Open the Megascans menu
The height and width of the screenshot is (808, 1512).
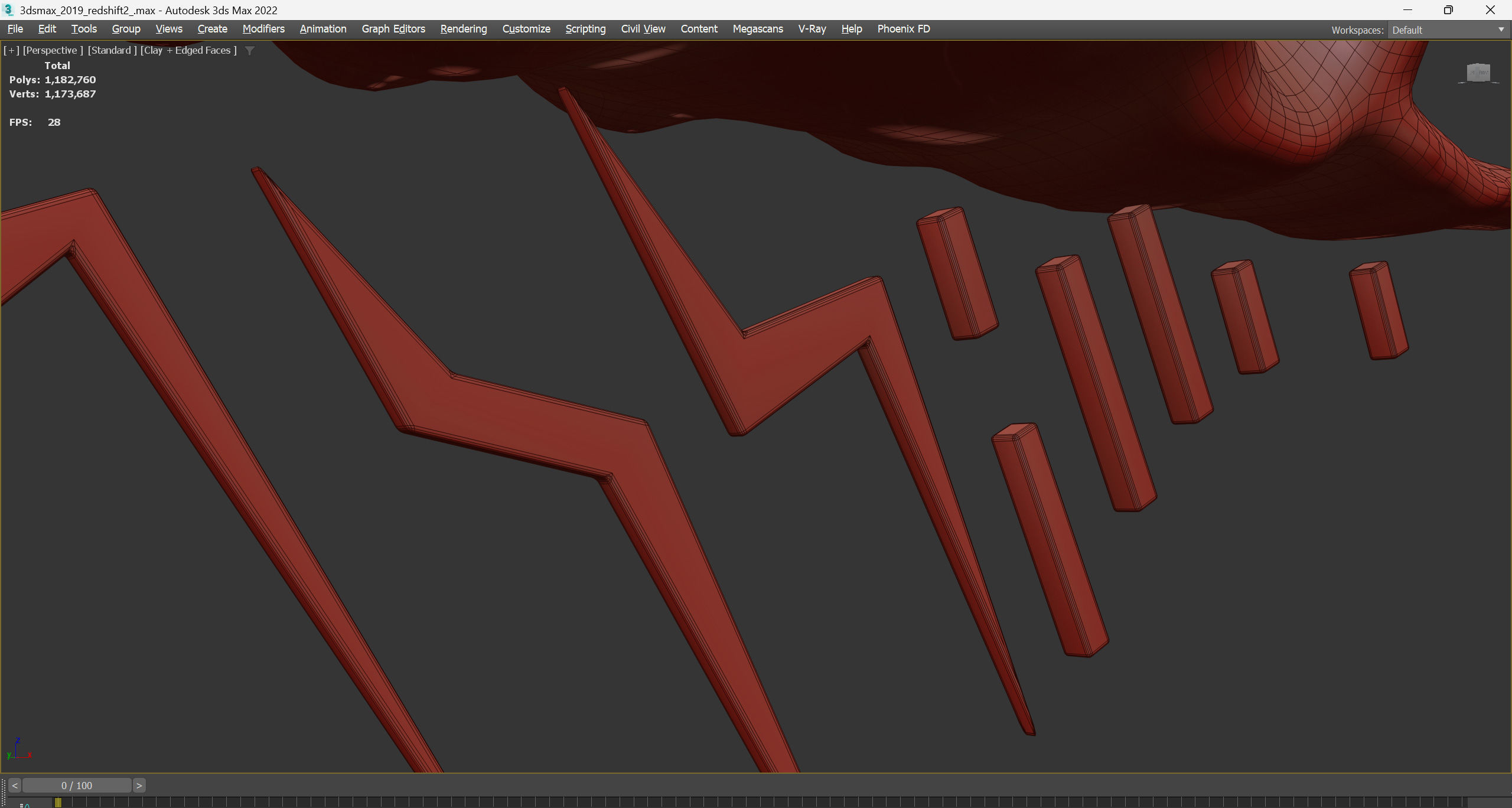(758, 29)
